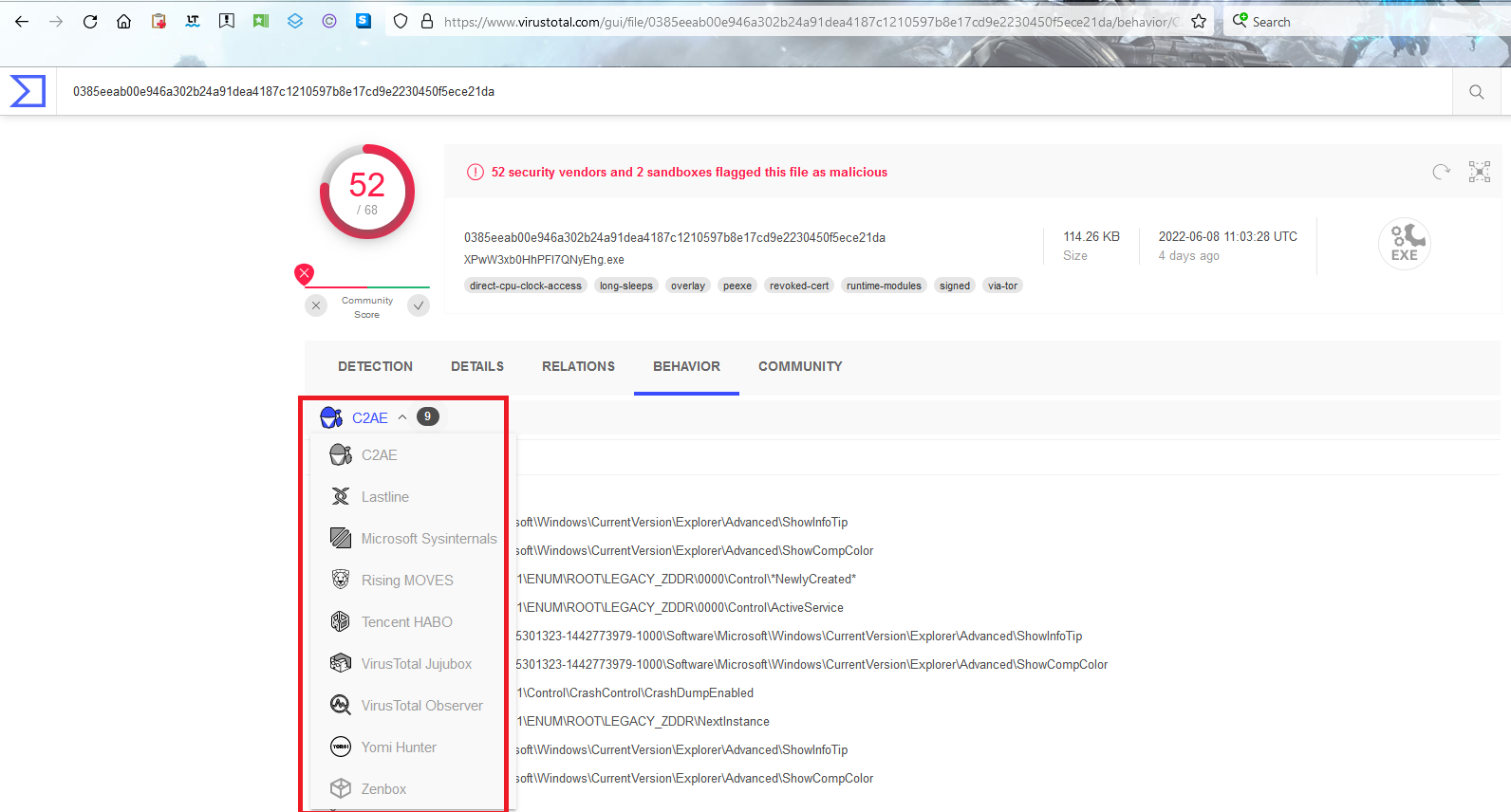This screenshot has height=812, width=1511.
Task: Click the runtime-modules tag
Action: [885, 286]
